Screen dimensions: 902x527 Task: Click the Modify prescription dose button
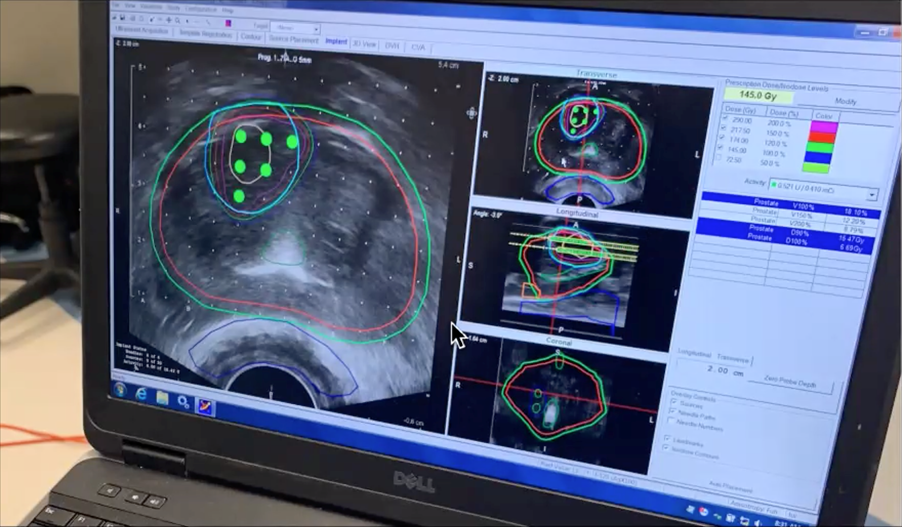click(x=844, y=101)
